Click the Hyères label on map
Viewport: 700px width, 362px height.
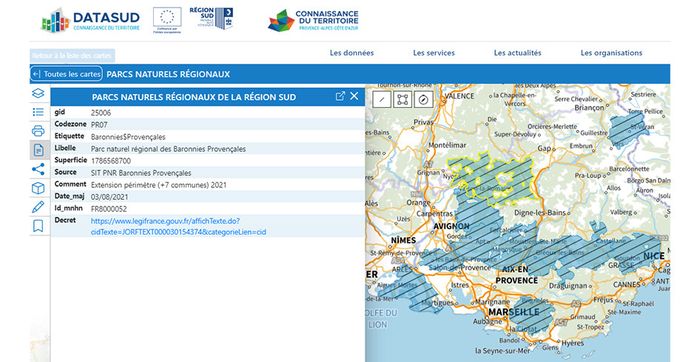tap(572, 343)
